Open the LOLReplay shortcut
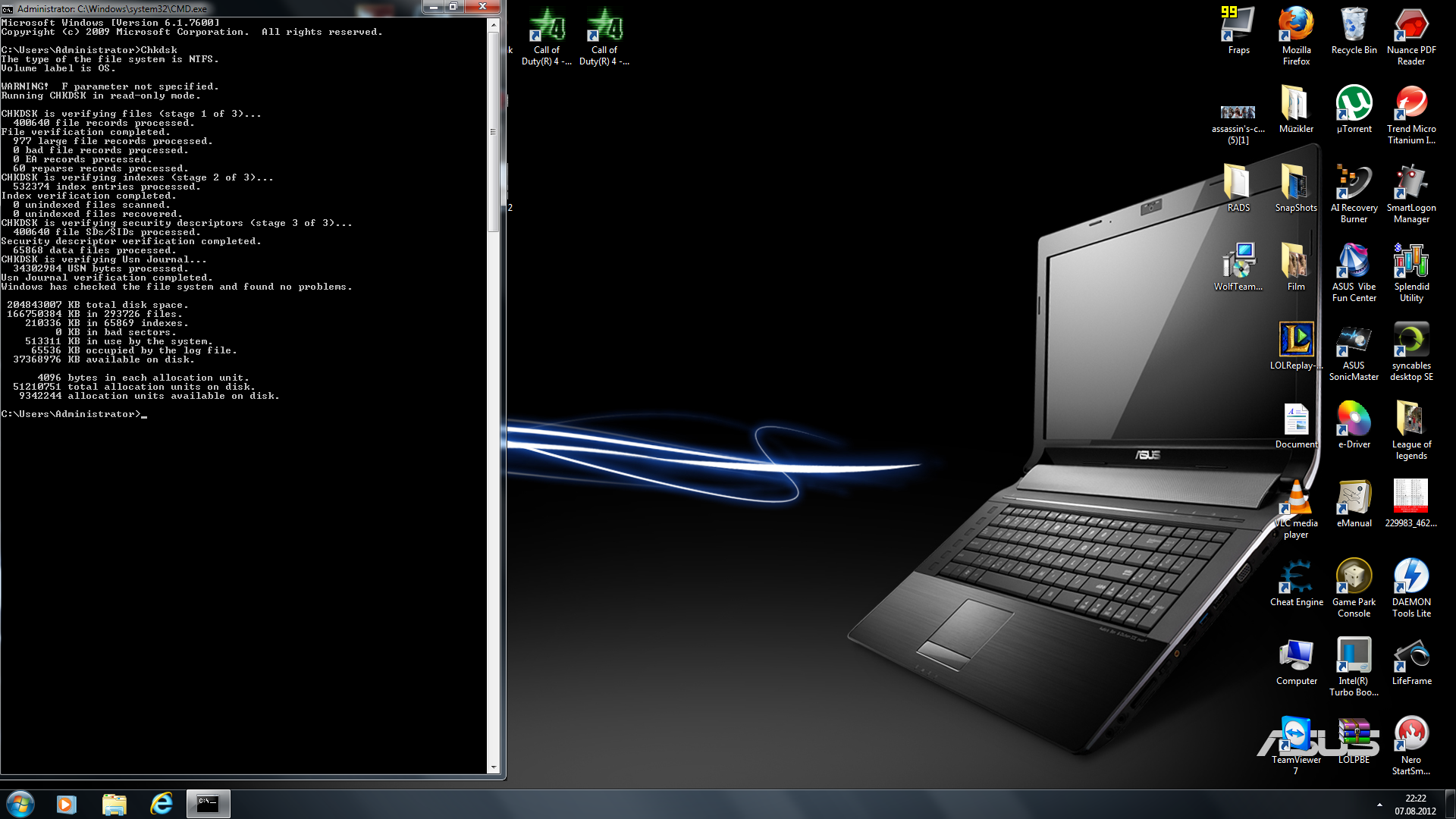The width and height of the screenshot is (1456, 819). click(x=1296, y=346)
